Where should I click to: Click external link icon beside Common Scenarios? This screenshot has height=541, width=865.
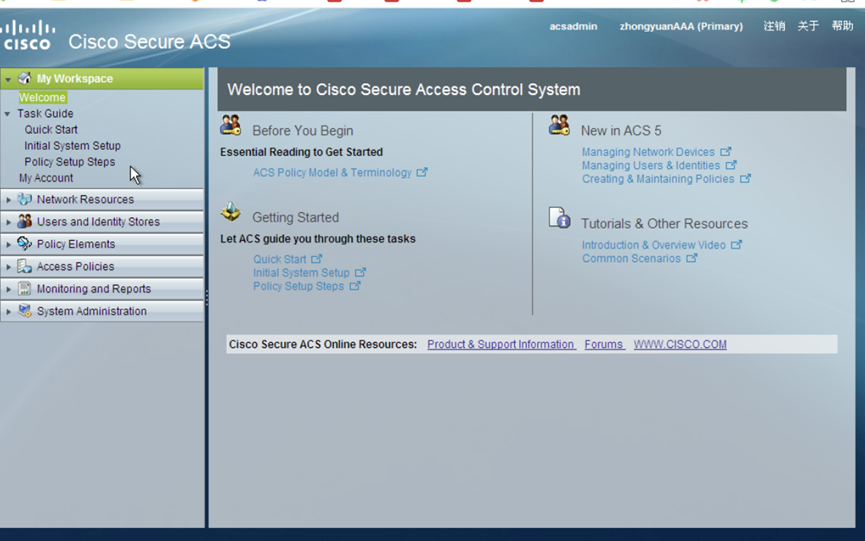tap(692, 258)
